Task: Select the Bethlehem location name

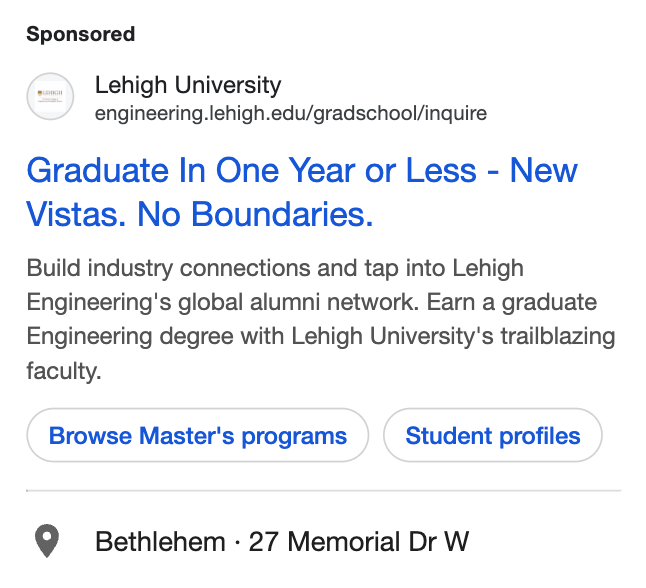Action: tap(160, 543)
